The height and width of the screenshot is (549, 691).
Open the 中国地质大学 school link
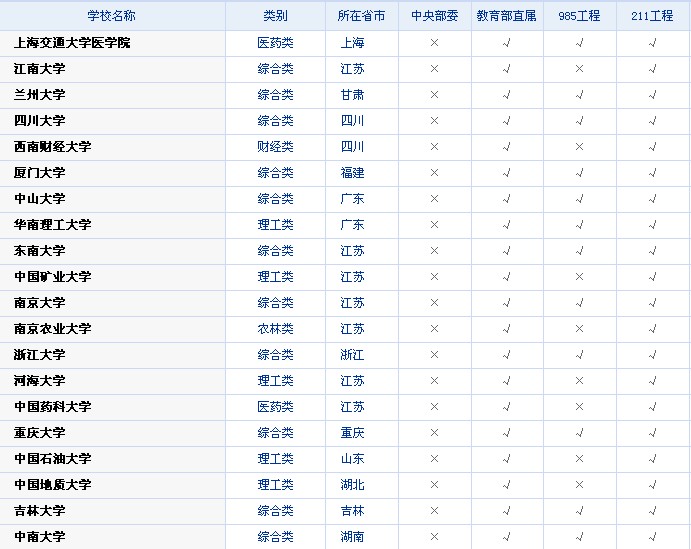(53, 485)
